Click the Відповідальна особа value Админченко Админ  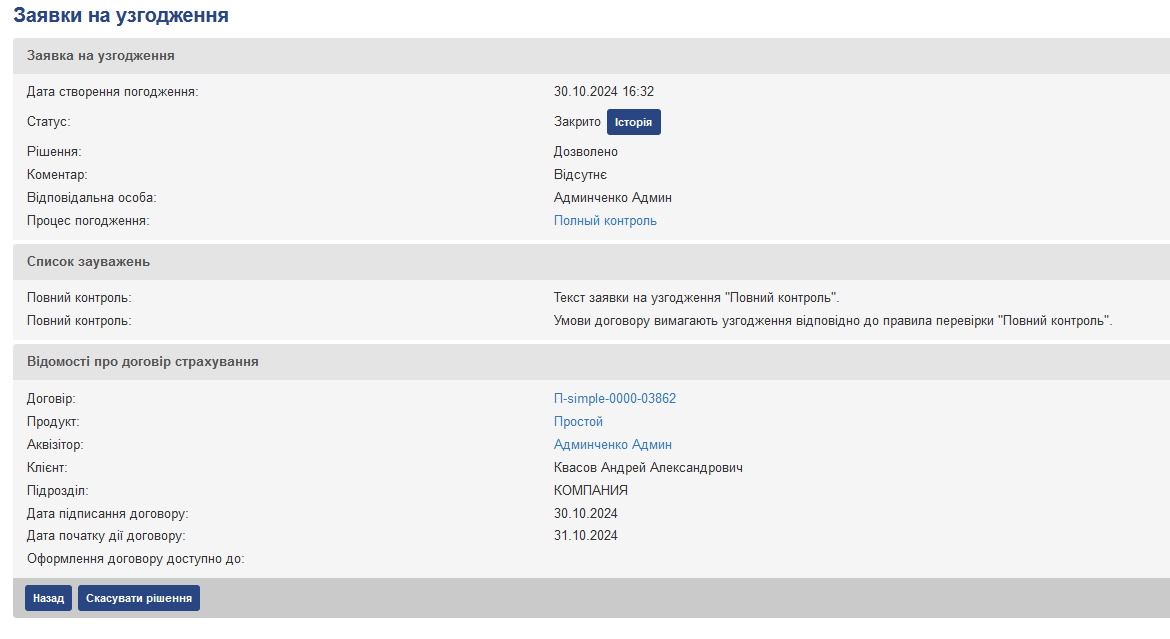613,198
